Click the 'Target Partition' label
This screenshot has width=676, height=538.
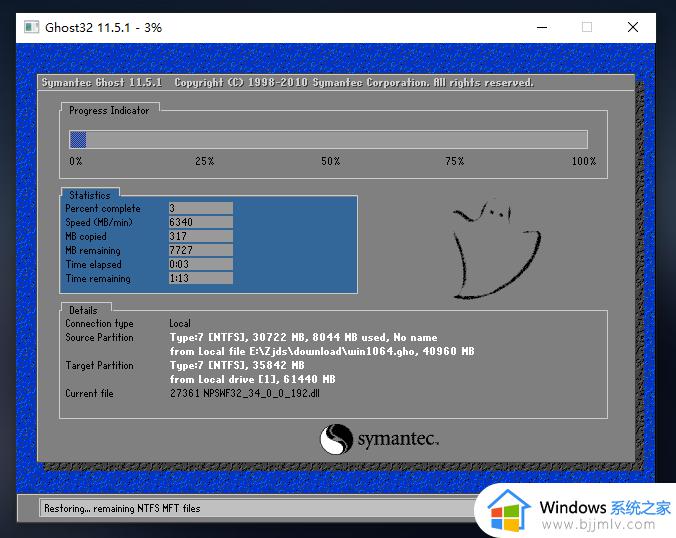point(99,365)
